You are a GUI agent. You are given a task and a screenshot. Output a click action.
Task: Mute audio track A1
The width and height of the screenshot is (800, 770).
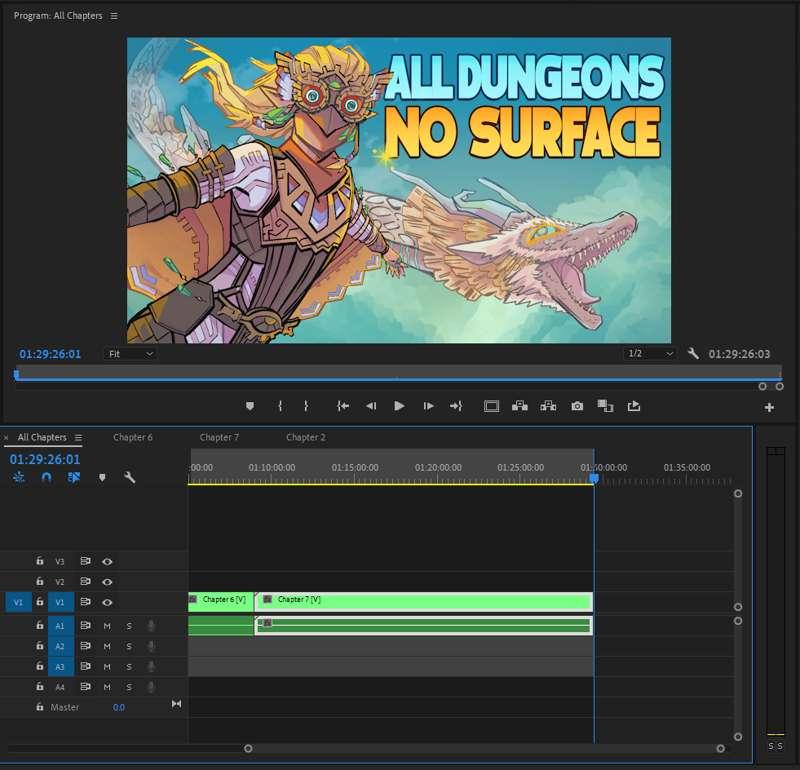(x=107, y=626)
